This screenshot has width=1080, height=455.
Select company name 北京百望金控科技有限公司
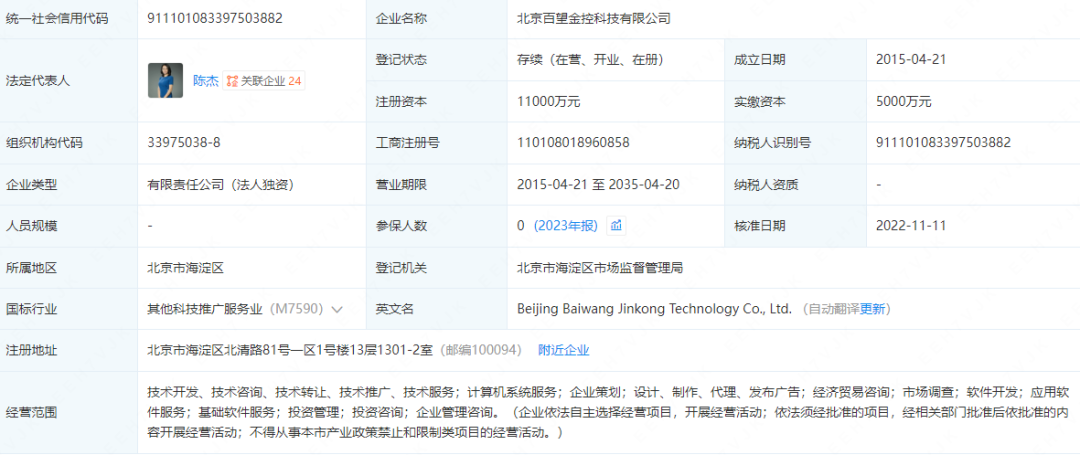[594, 19]
